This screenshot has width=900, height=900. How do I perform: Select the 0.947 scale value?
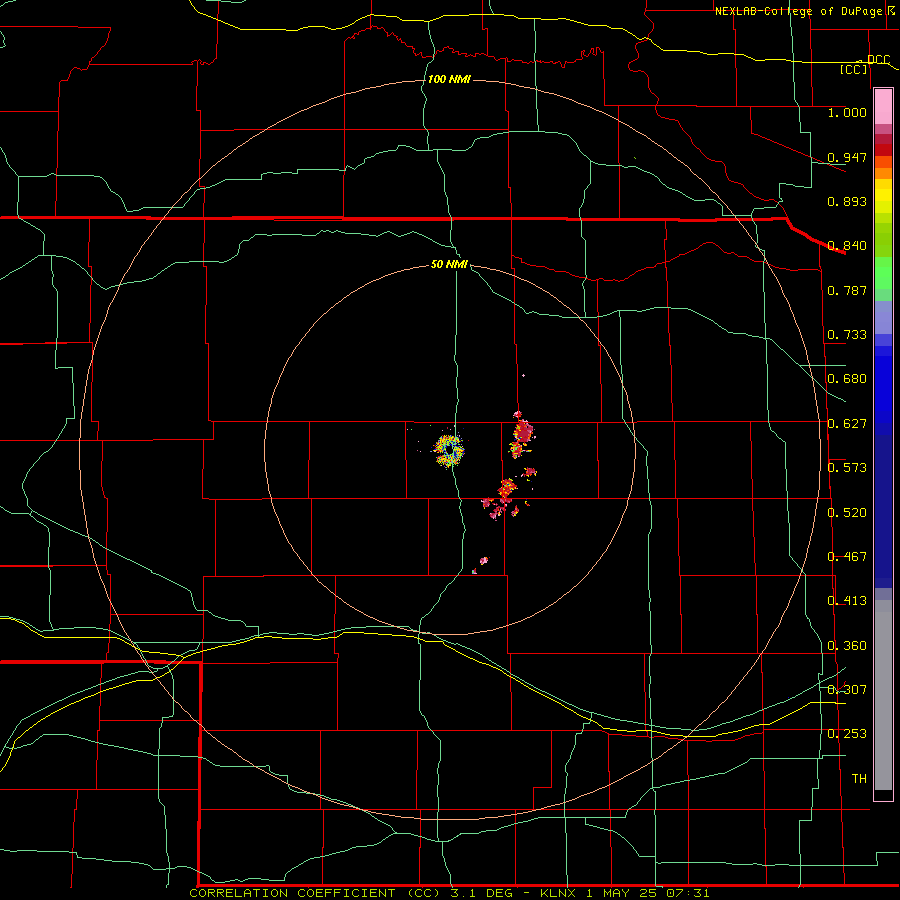click(847, 157)
